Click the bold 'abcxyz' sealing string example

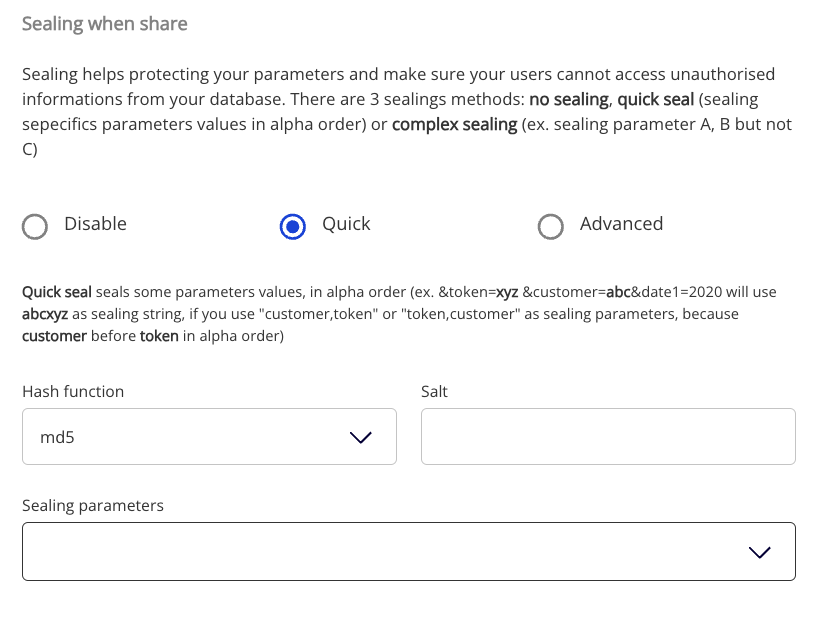point(45,313)
